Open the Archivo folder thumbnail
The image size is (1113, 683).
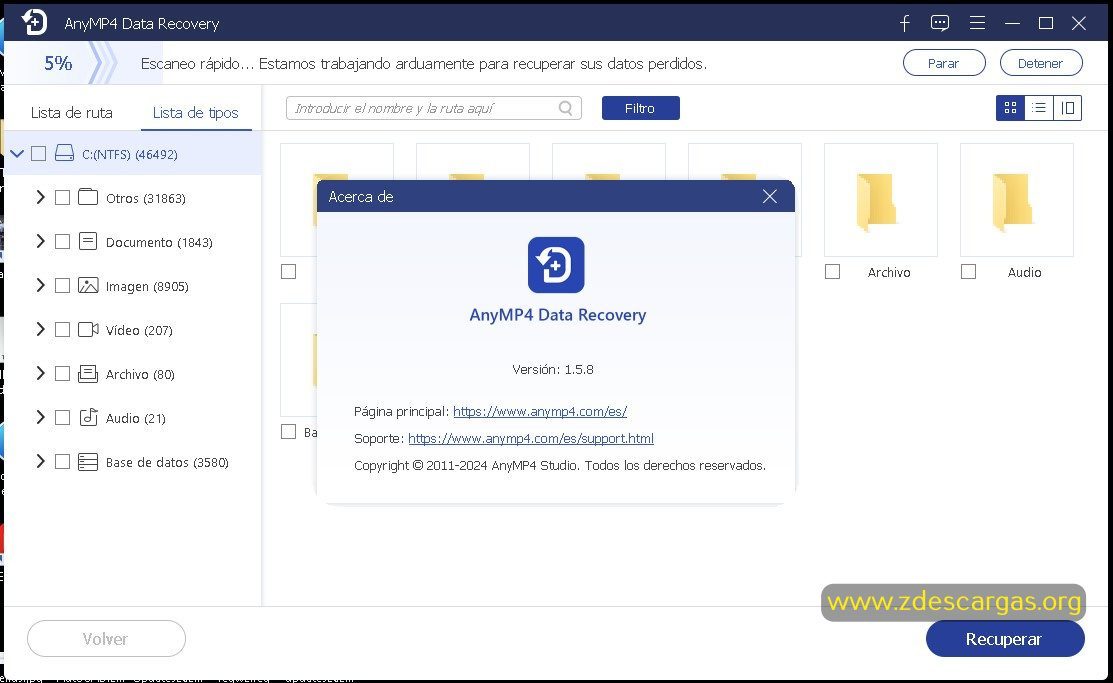tap(880, 200)
